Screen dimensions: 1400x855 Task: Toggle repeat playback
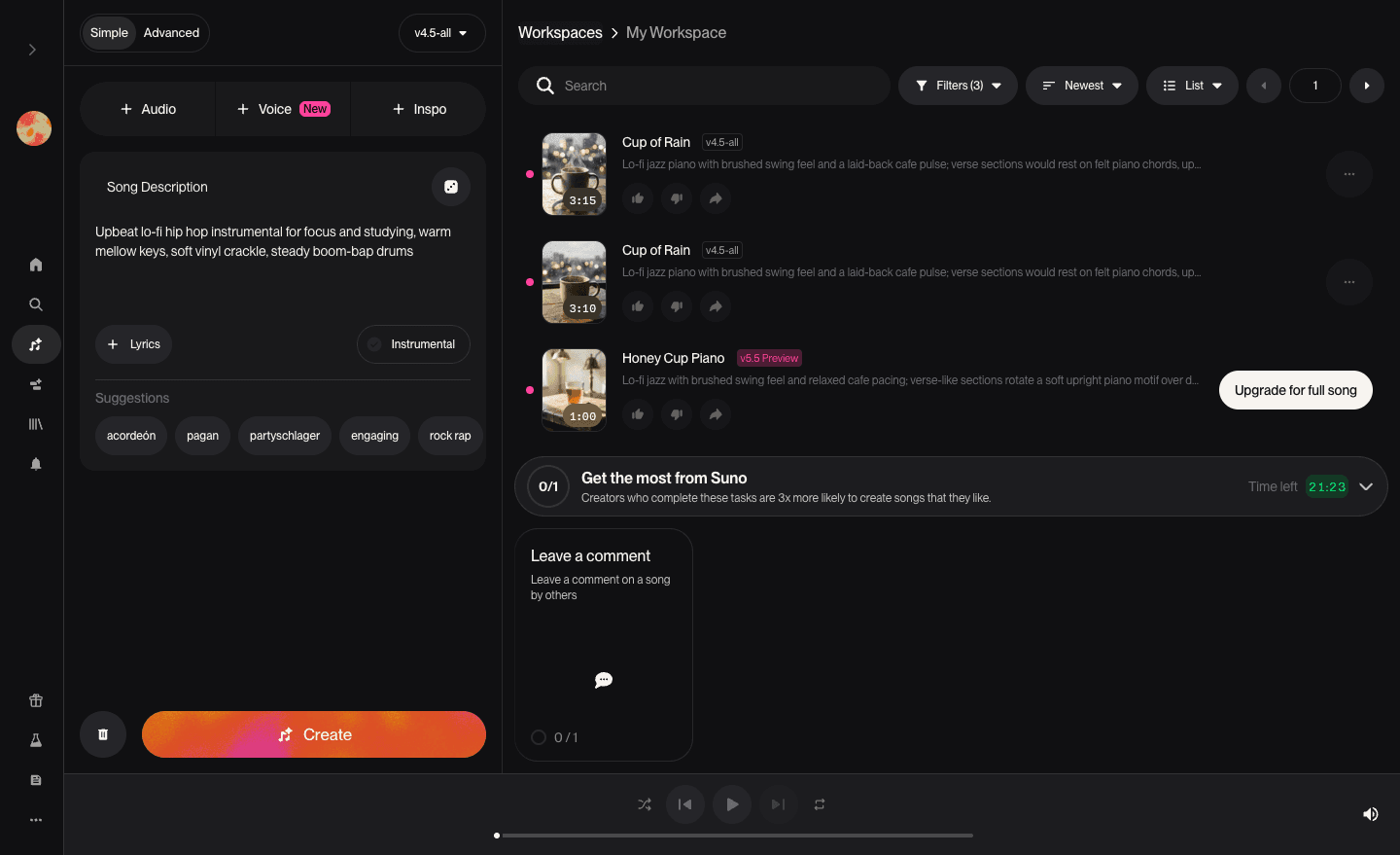(820, 804)
